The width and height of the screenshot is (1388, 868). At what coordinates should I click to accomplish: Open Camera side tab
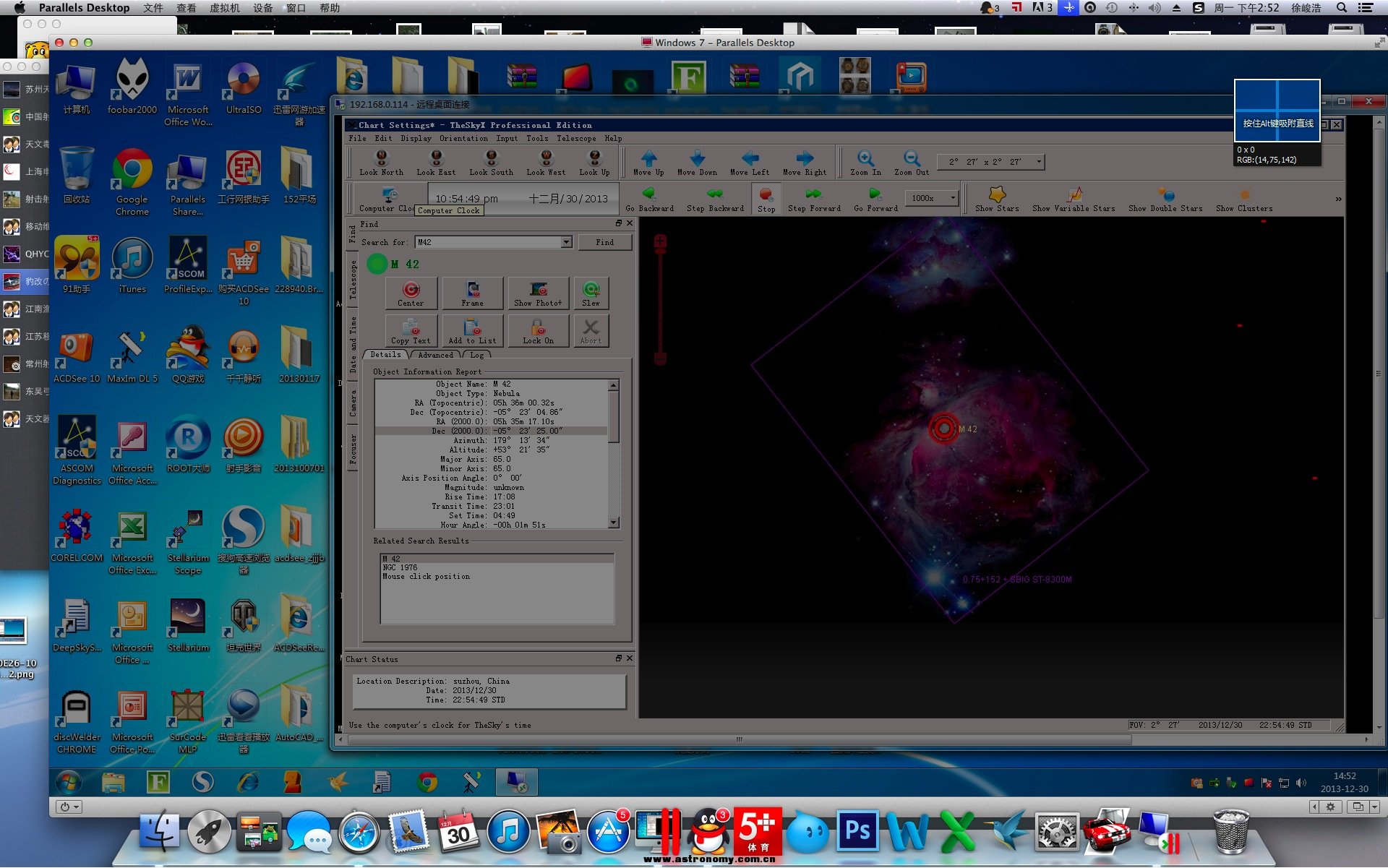click(x=353, y=403)
